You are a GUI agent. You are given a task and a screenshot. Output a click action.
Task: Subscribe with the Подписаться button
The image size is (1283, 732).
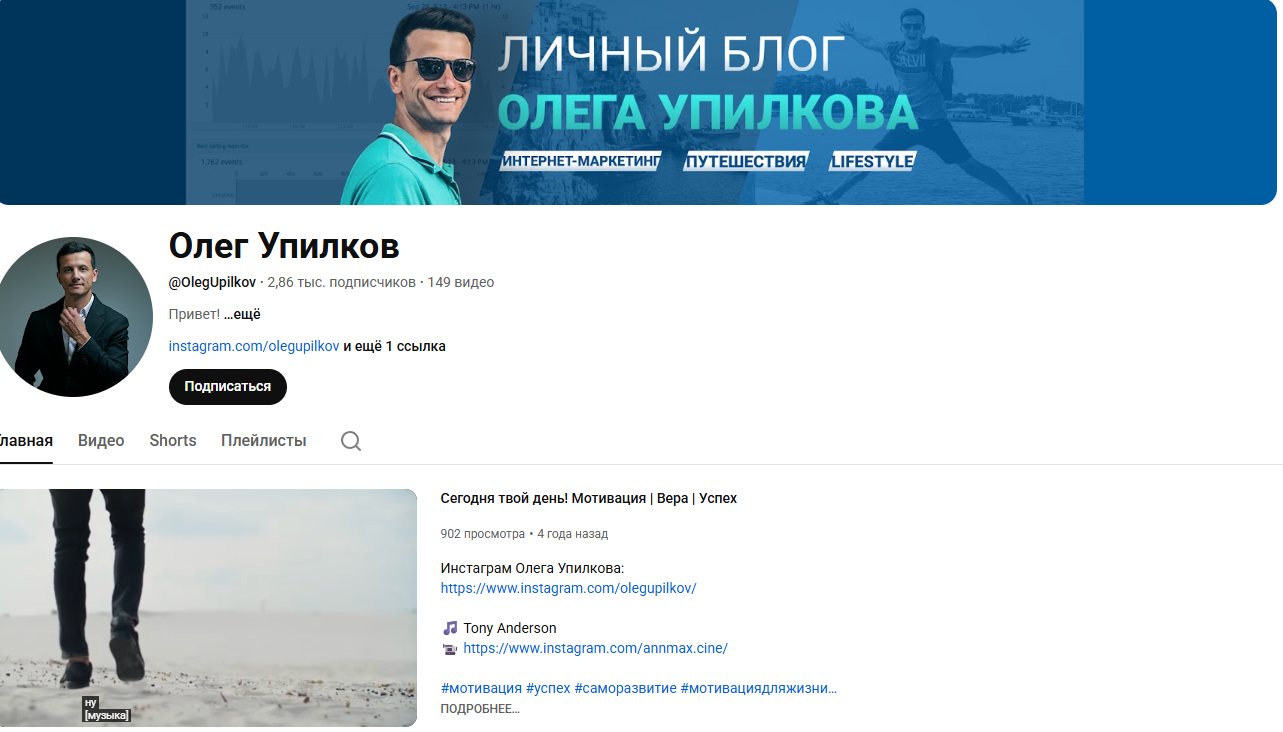pyautogui.click(x=228, y=387)
